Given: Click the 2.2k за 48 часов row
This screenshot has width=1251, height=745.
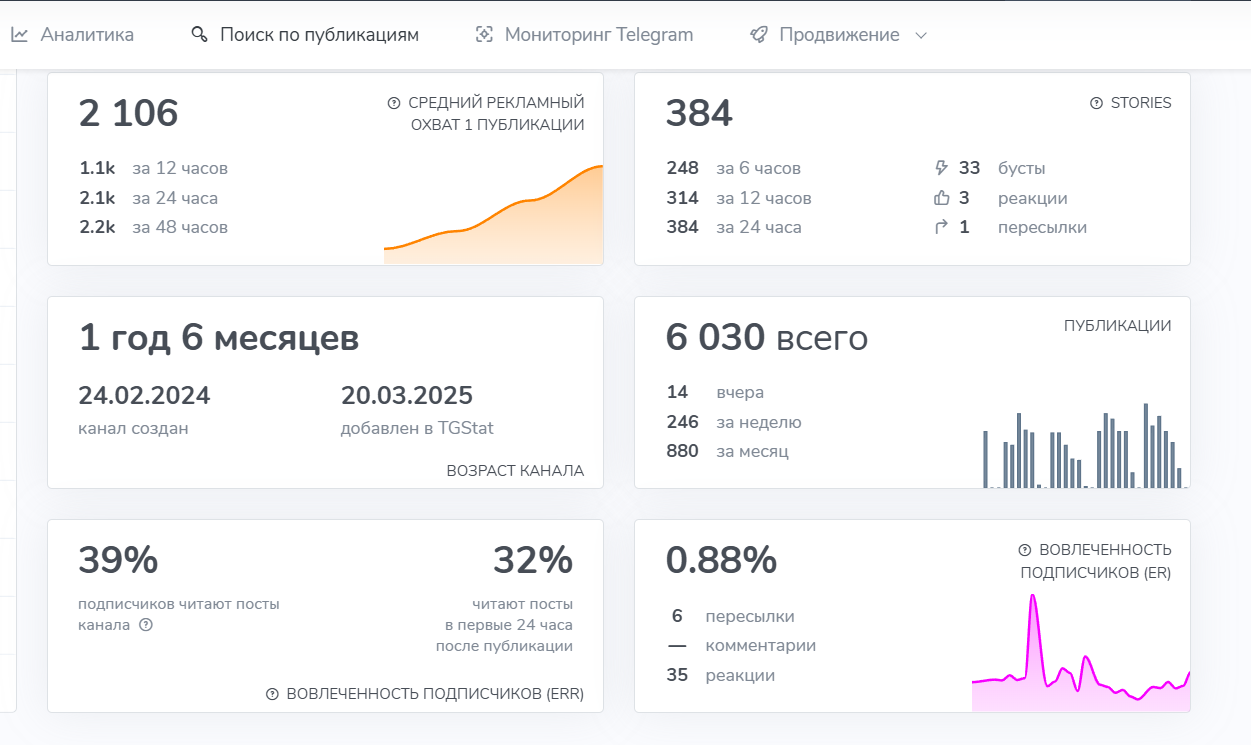Looking at the screenshot, I should (154, 227).
